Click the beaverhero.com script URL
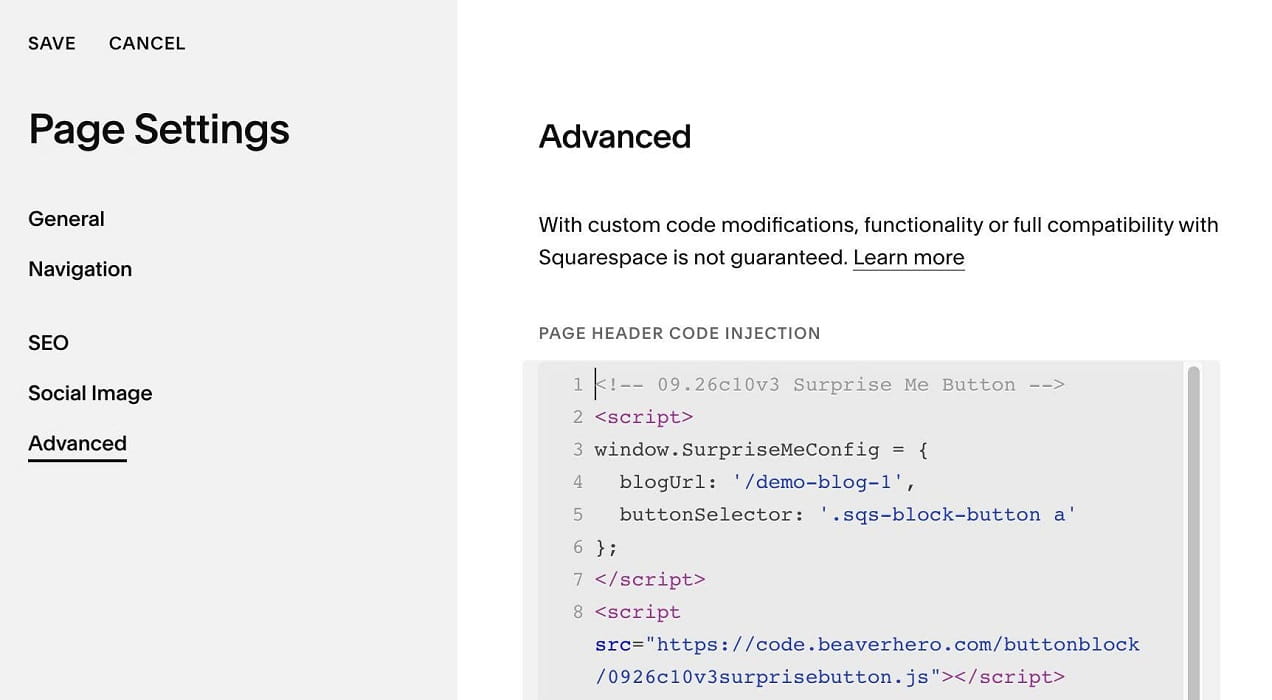The height and width of the screenshot is (700, 1272). [867, 660]
